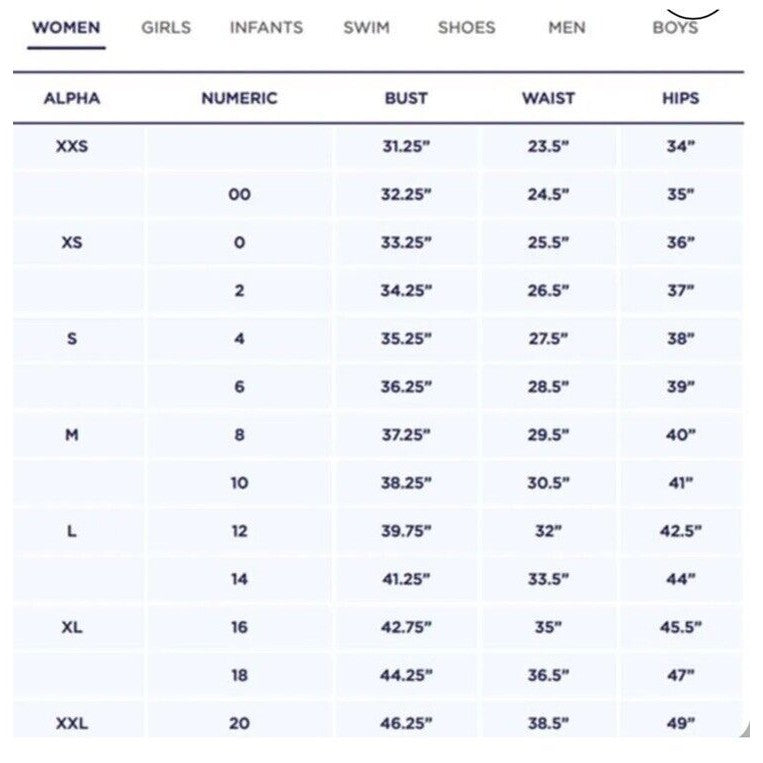Open the INFANTS size chart tab
The image size is (763, 763).
click(x=266, y=28)
